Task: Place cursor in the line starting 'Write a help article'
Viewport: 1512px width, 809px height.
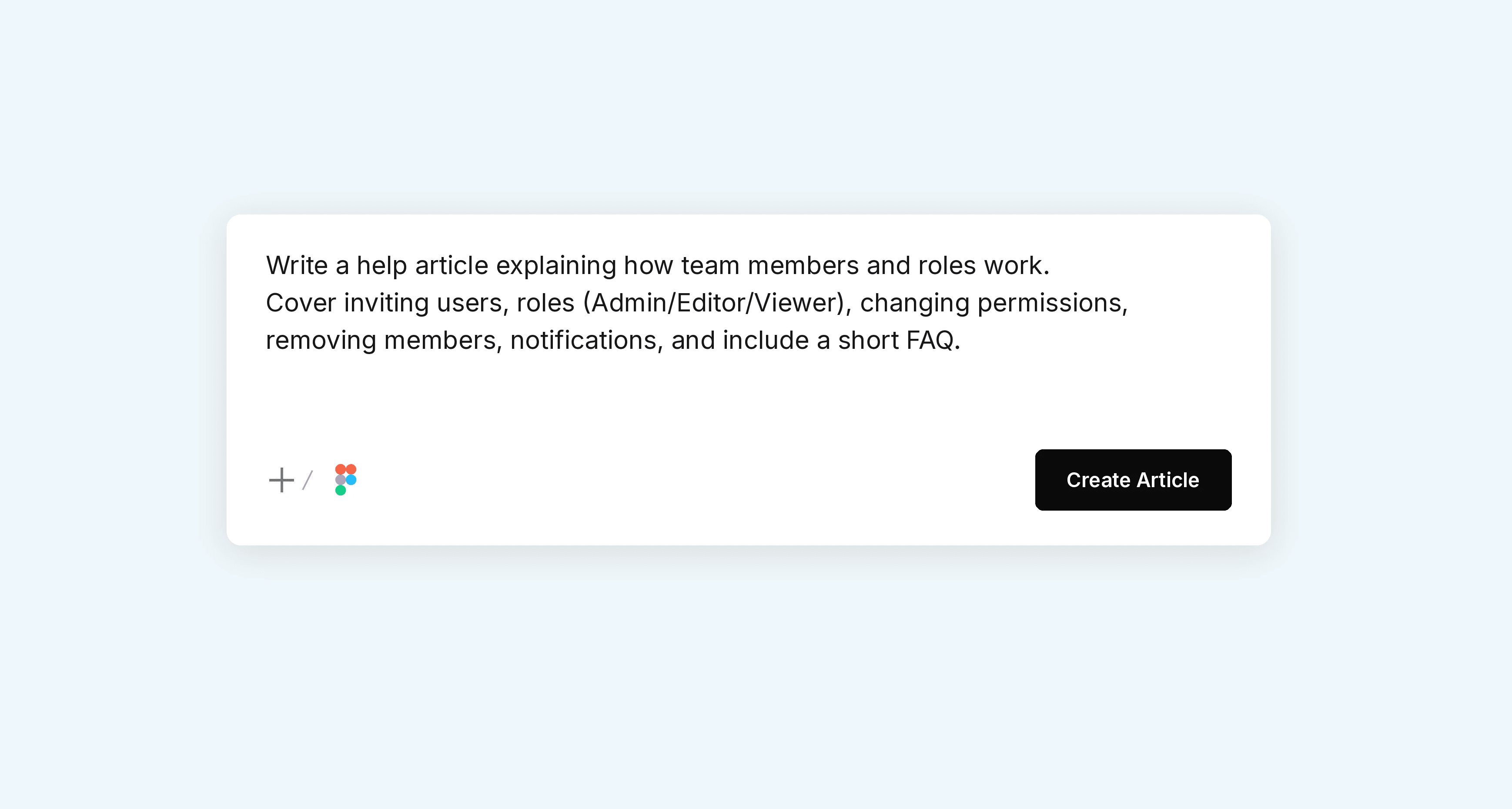Action: [x=657, y=265]
